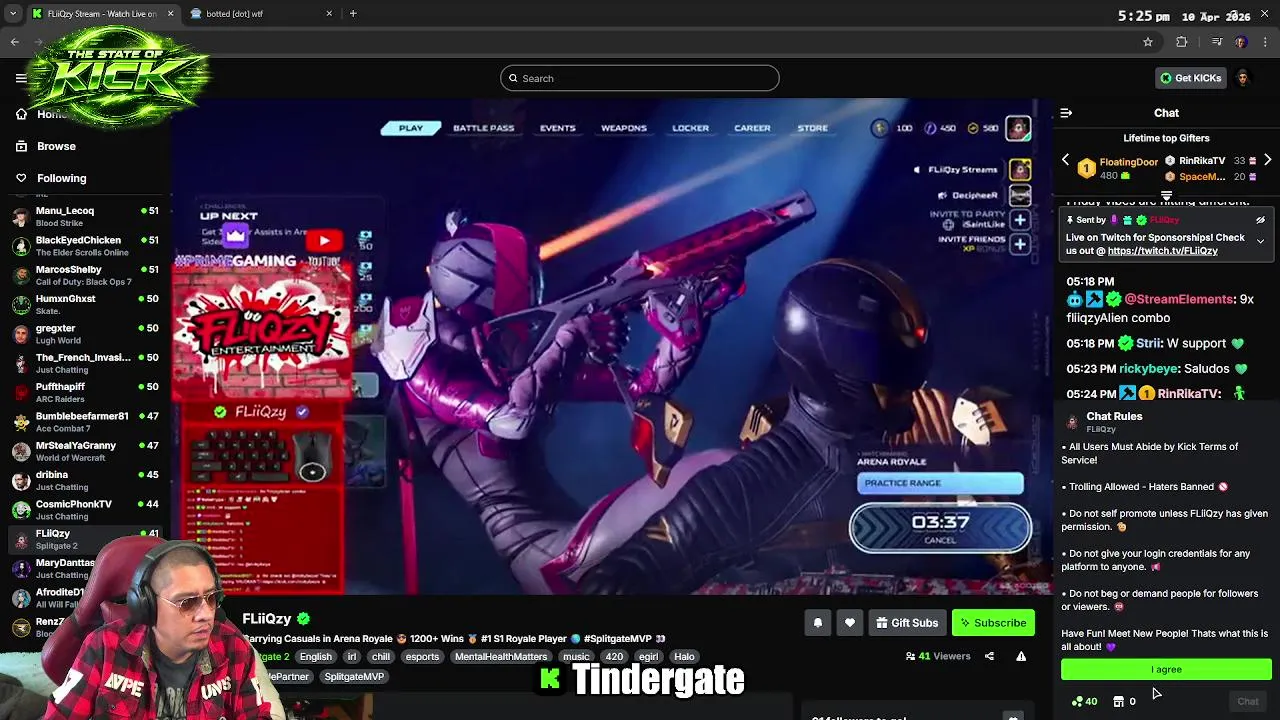Image resolution: width=1280 pixels, height=720 pixels.
Task: Click the Manu_Lecoq channel avatar
Action: click(21, 217)
